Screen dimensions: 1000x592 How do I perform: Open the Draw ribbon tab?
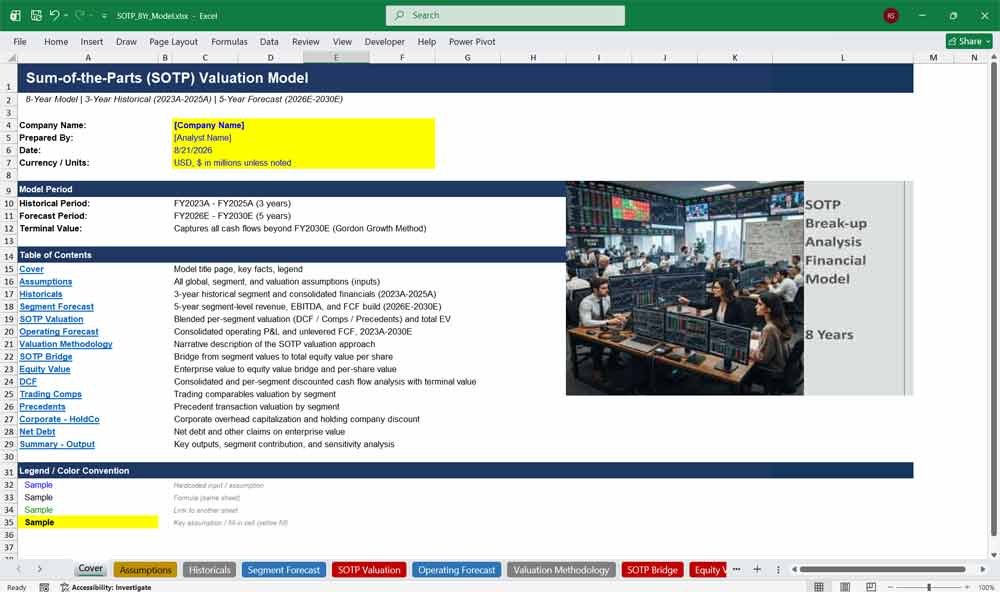pos(126,41)
